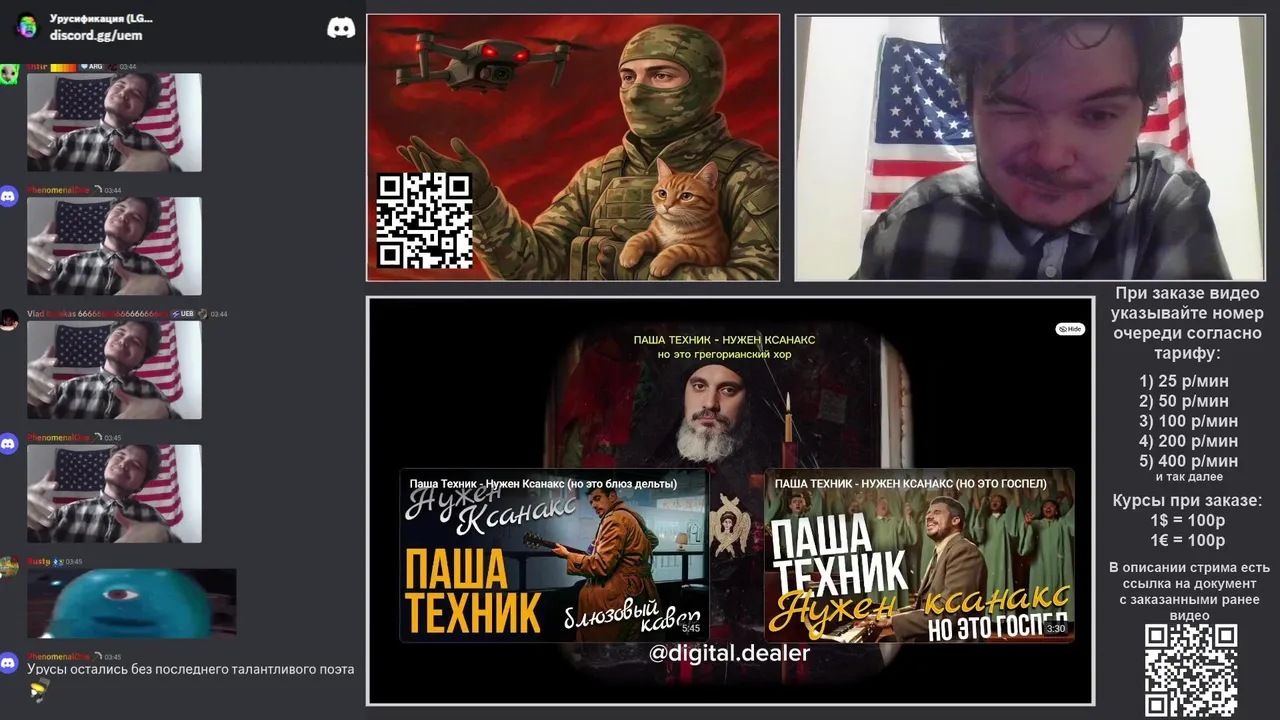Click the webcam feed with the American flag
Image resolution: width=1280 pixels, height=720 pixels.
[x=1029, y=147]
